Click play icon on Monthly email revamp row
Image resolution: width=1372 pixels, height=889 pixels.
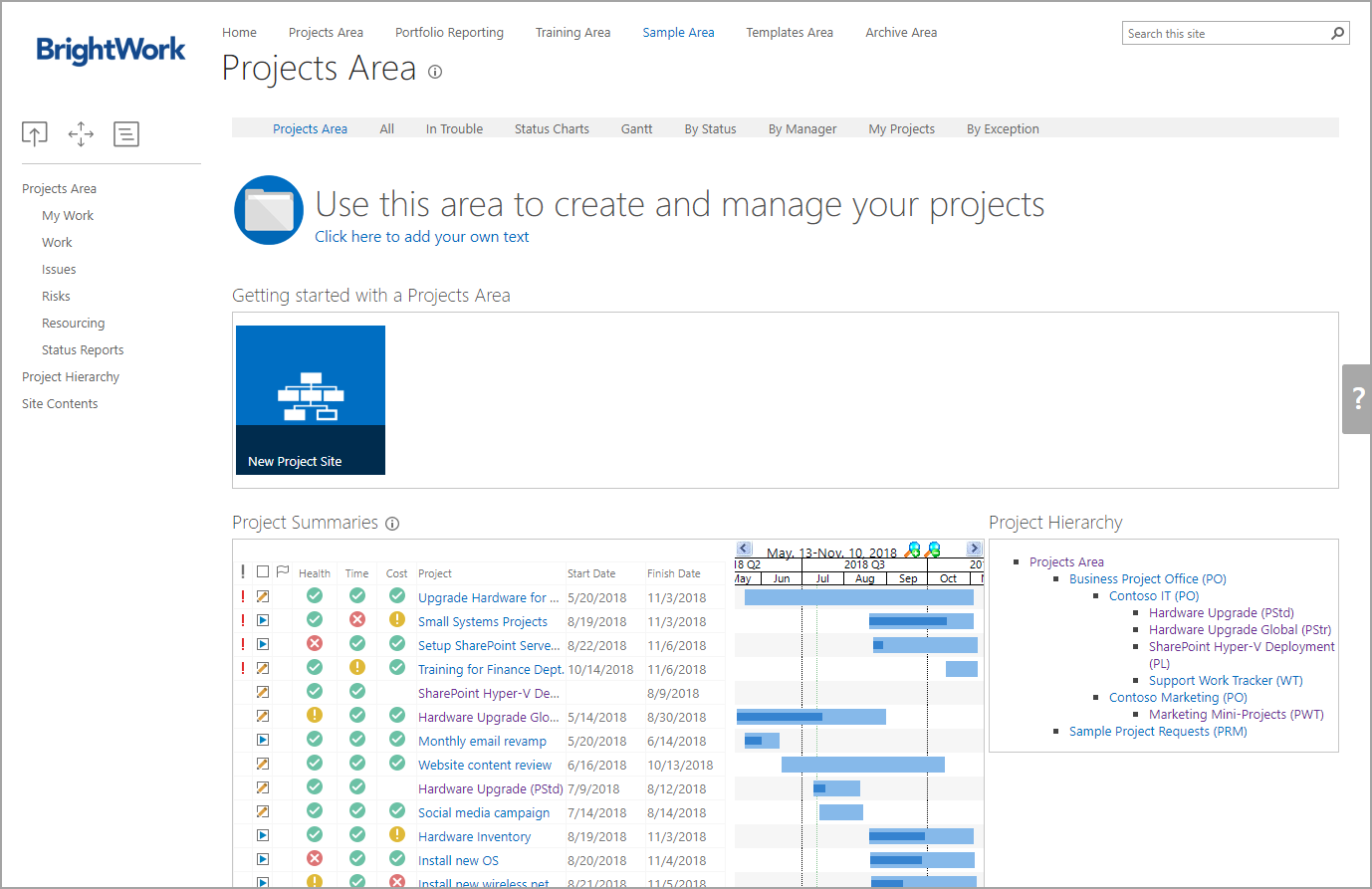pyautogui.click(x=263, y=740)
